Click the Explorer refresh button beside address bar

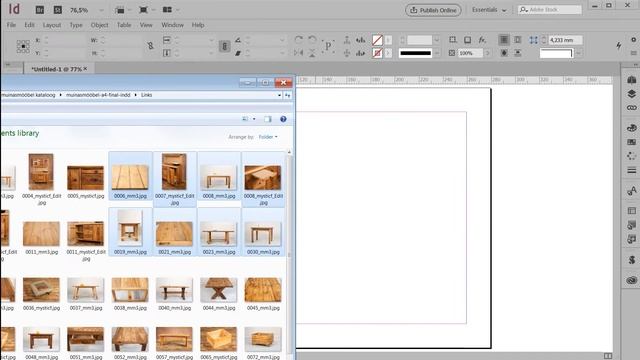[288, 95]
